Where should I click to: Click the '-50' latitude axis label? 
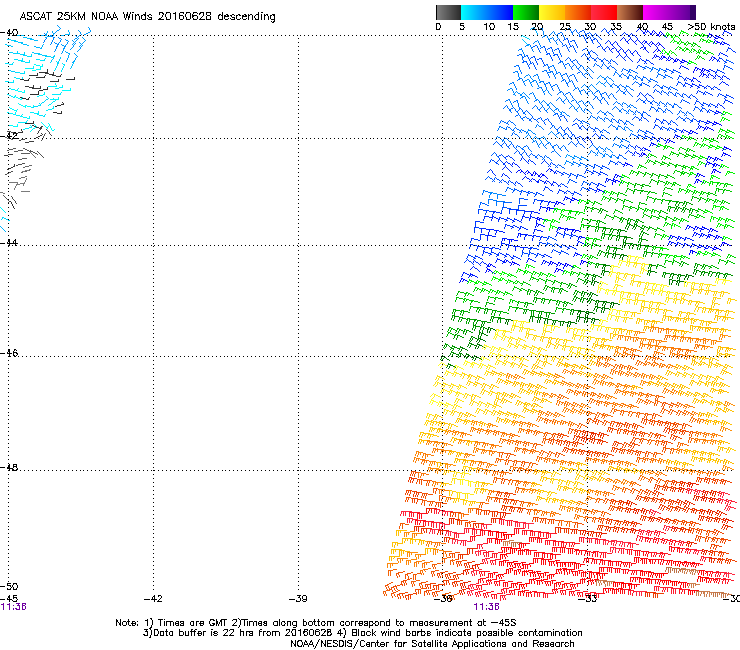pyautogui.click(x=9, y=586)
